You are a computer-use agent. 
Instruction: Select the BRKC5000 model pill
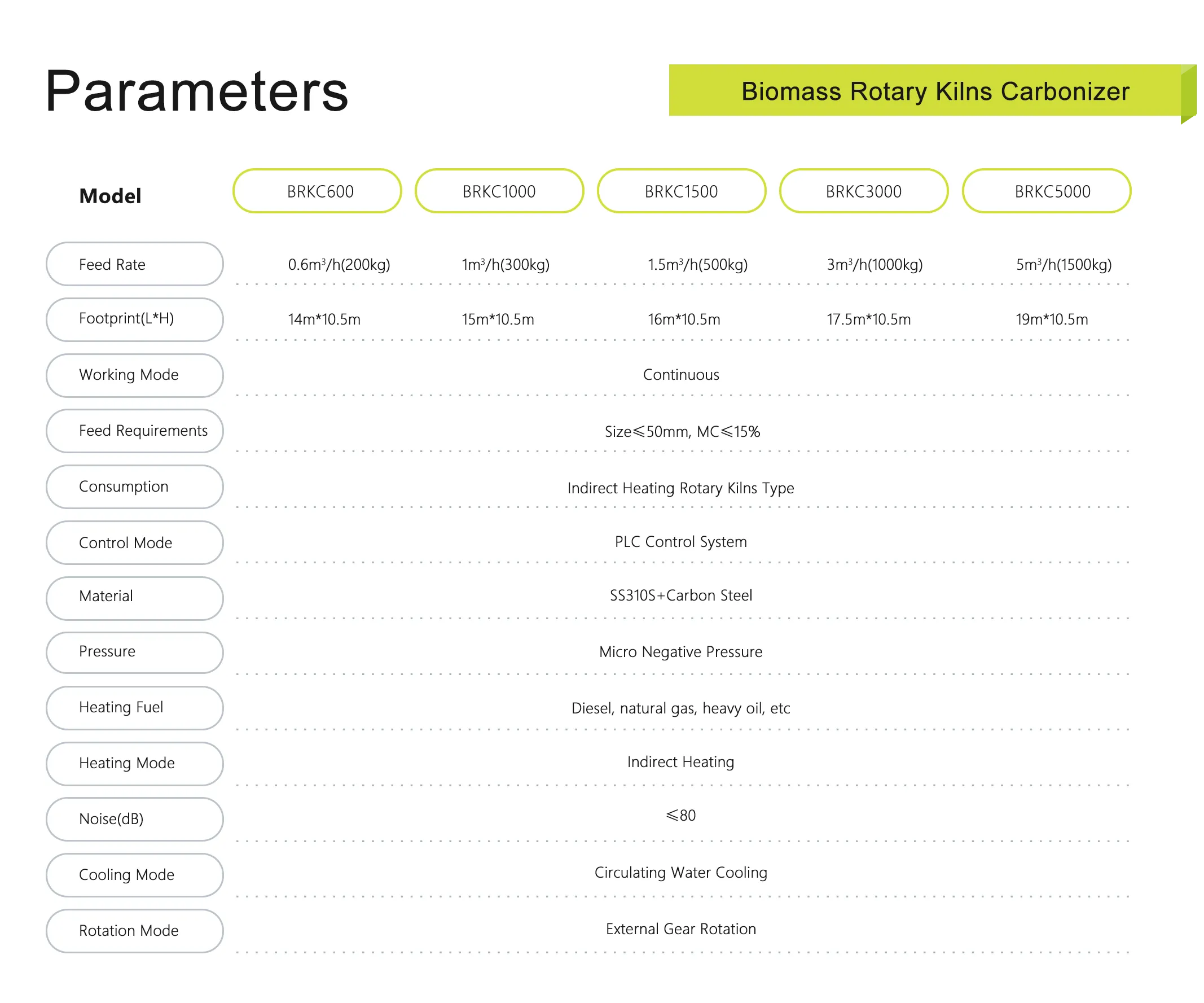click(x=1047, y=191)
